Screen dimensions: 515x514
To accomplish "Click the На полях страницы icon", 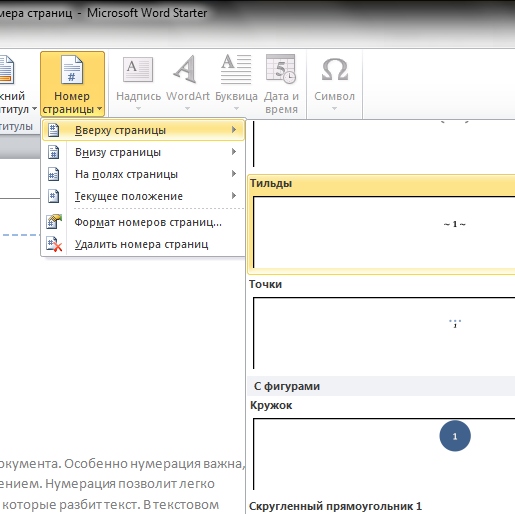I will 54,174.
